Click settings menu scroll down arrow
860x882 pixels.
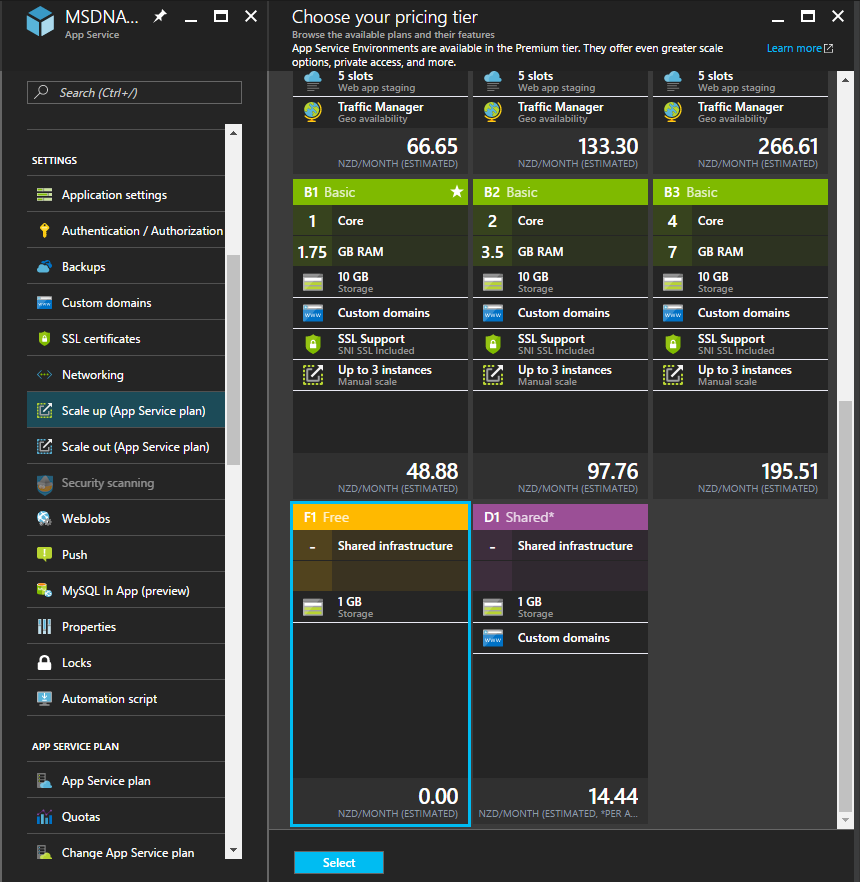point(233,850)
